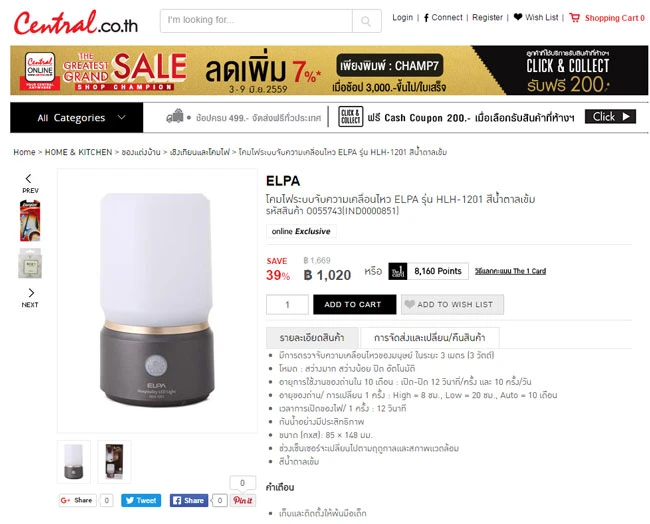
Task: Share product on Google Plus
Action: coord(77,500)
